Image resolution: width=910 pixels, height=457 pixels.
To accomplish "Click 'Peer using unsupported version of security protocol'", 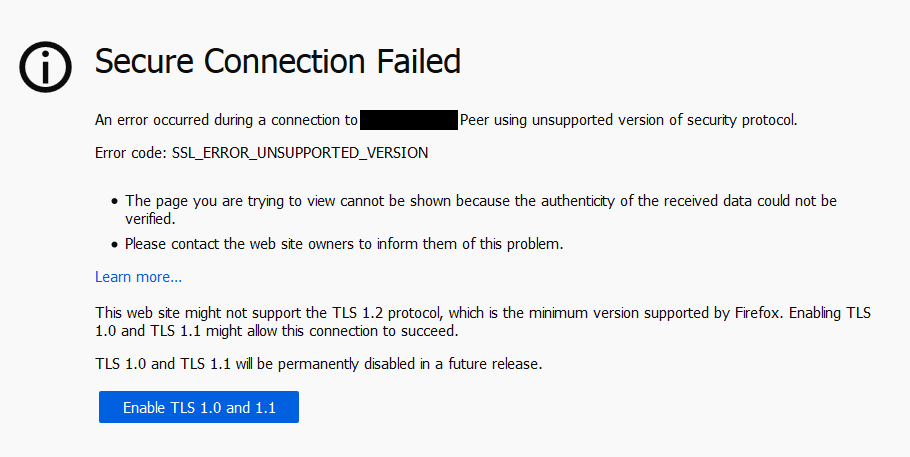I will point(628,120).
